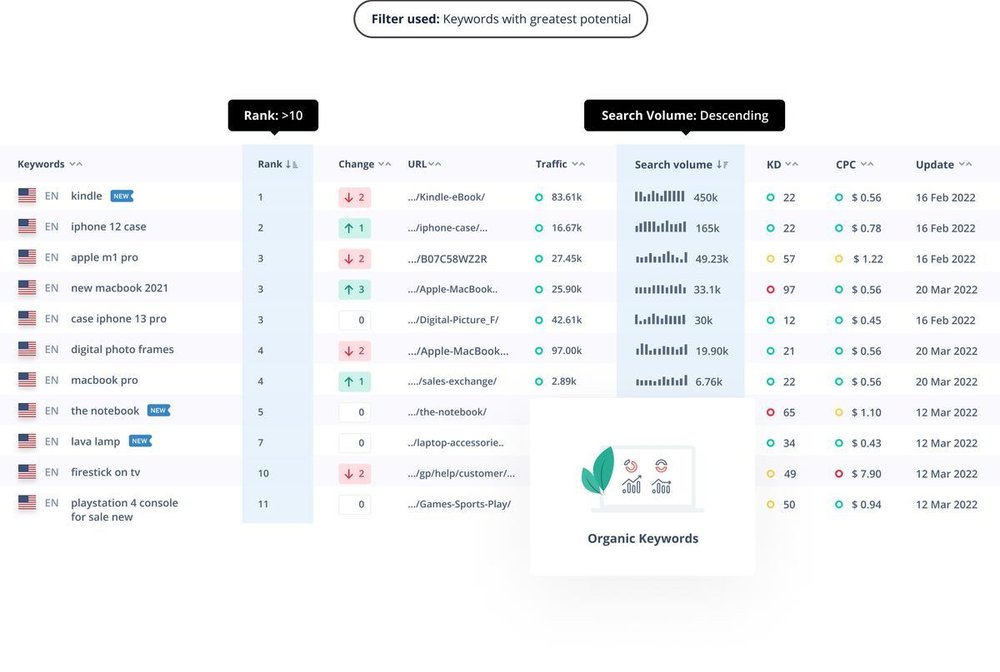Open the .../Kindle-eBook/ URL
Image resolution: width=1000 pixels, height=672 pixels.
pyautogui.click(x=446, y=197)
